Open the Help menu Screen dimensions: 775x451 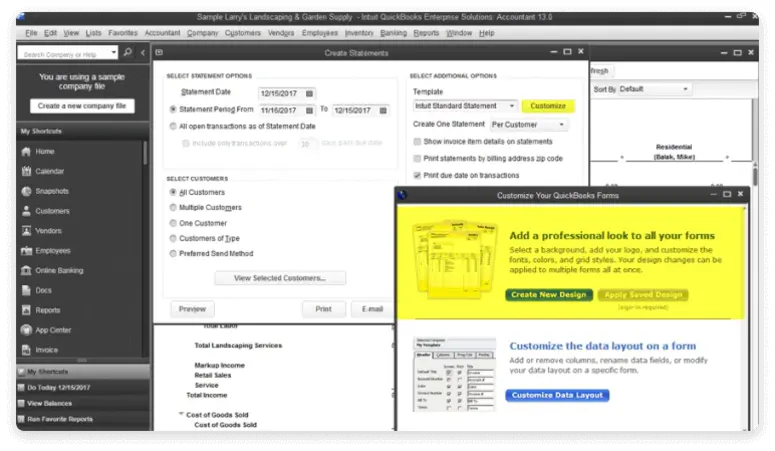point(486,33)
